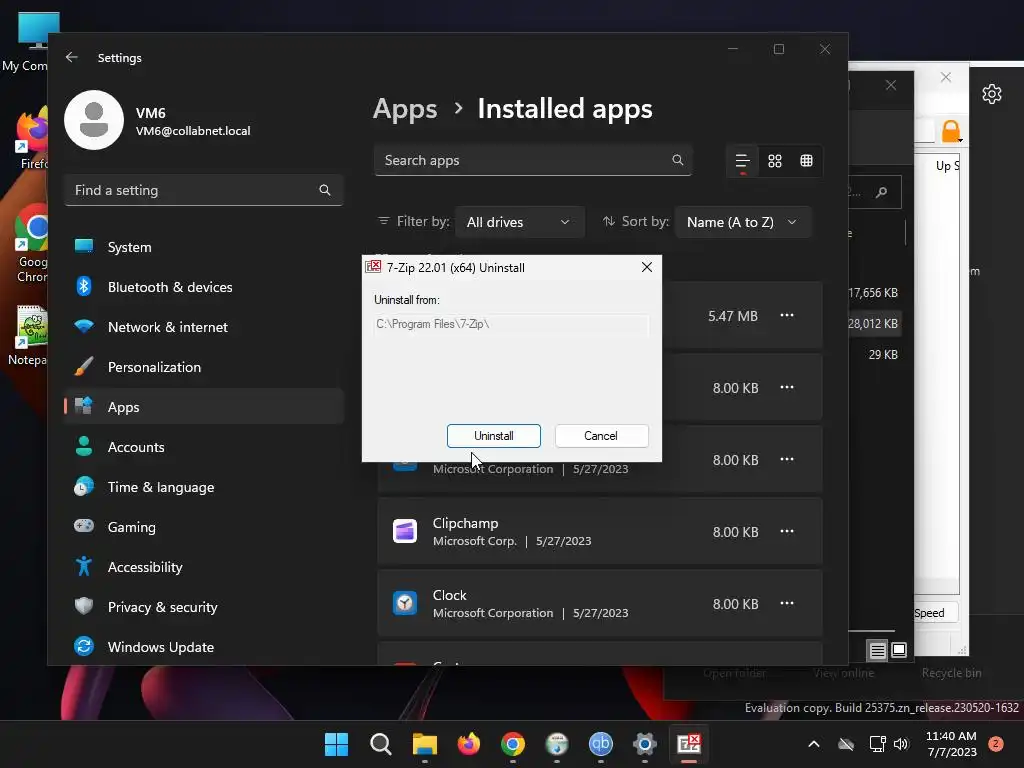Viewport: 1024px width, 768px height.
Task: Open Accessibility settings
Action: pos(203,567)
